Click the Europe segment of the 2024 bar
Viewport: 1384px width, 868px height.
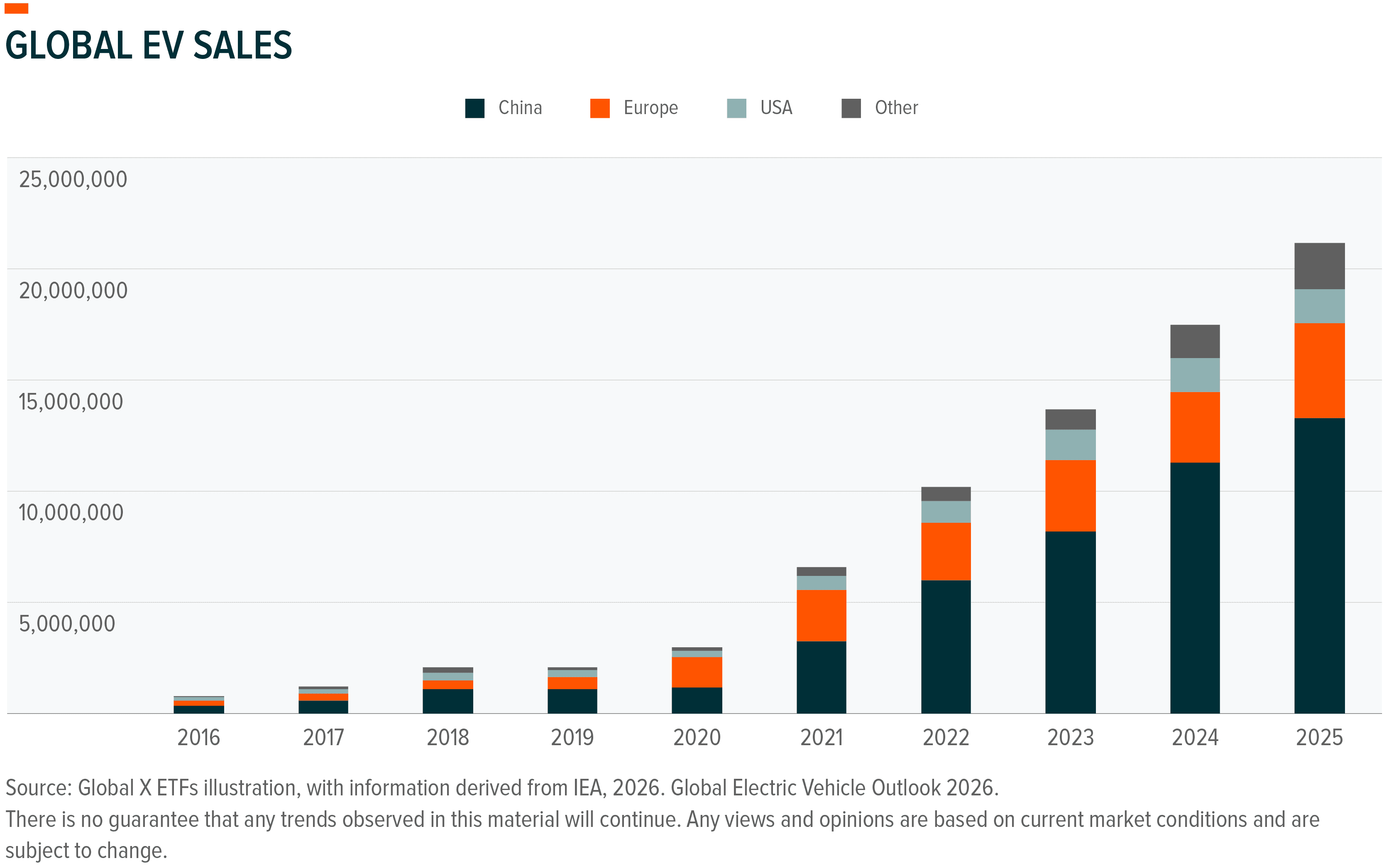click(x=1195, y=428)
